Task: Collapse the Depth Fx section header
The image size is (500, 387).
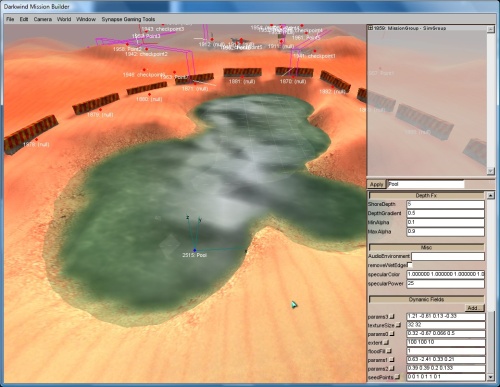Action: [426, 195]
